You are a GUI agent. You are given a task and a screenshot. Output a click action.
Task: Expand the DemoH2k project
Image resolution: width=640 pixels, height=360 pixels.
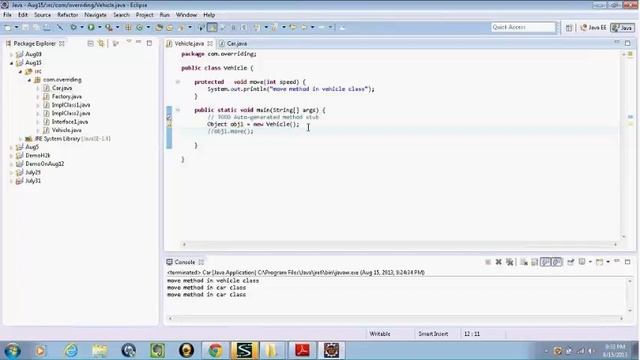(x=12, y=156)
